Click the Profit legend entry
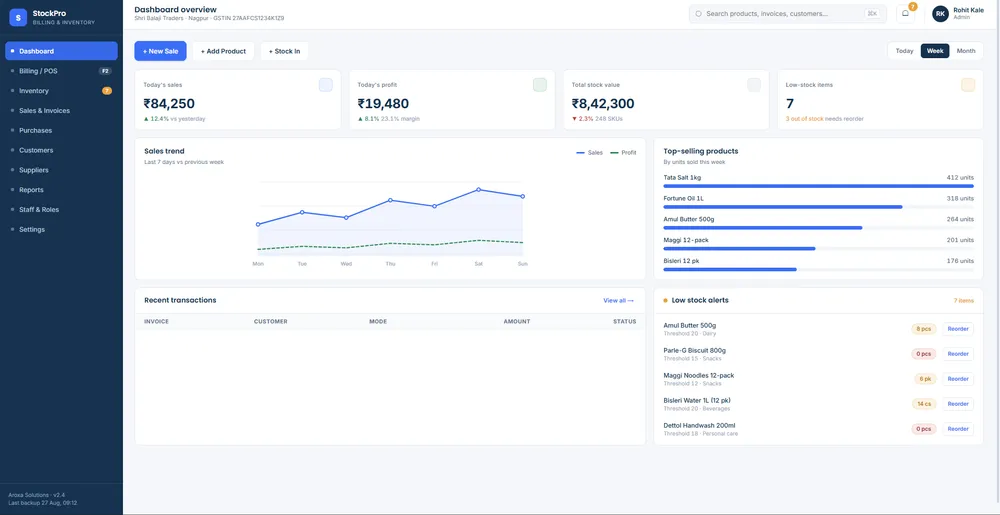1000x515 pixels. tap(624, 153)
